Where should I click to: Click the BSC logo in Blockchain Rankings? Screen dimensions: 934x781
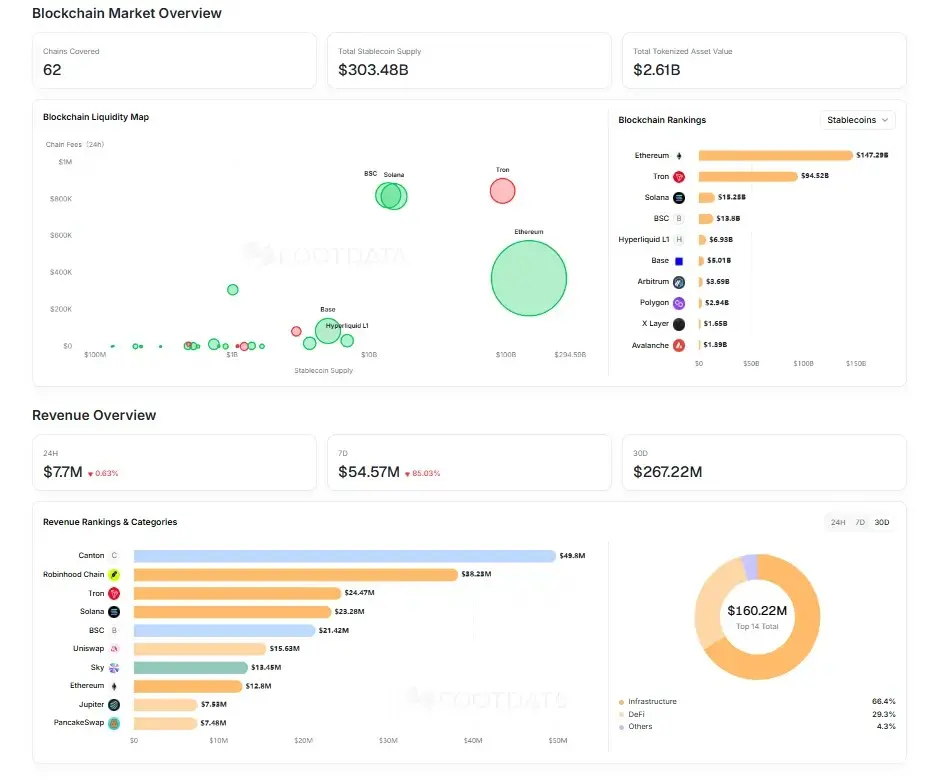(678, 219)
